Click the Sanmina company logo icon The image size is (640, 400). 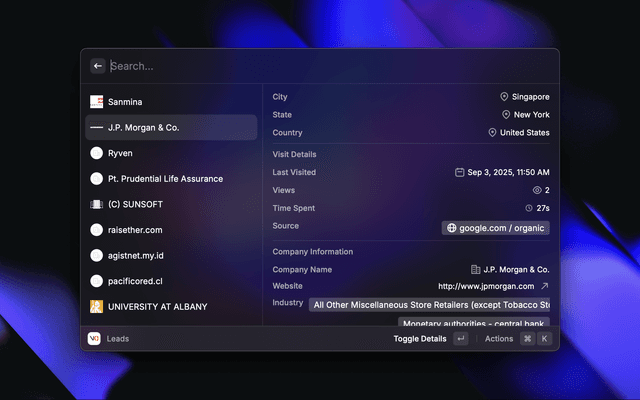coord(97,102)
